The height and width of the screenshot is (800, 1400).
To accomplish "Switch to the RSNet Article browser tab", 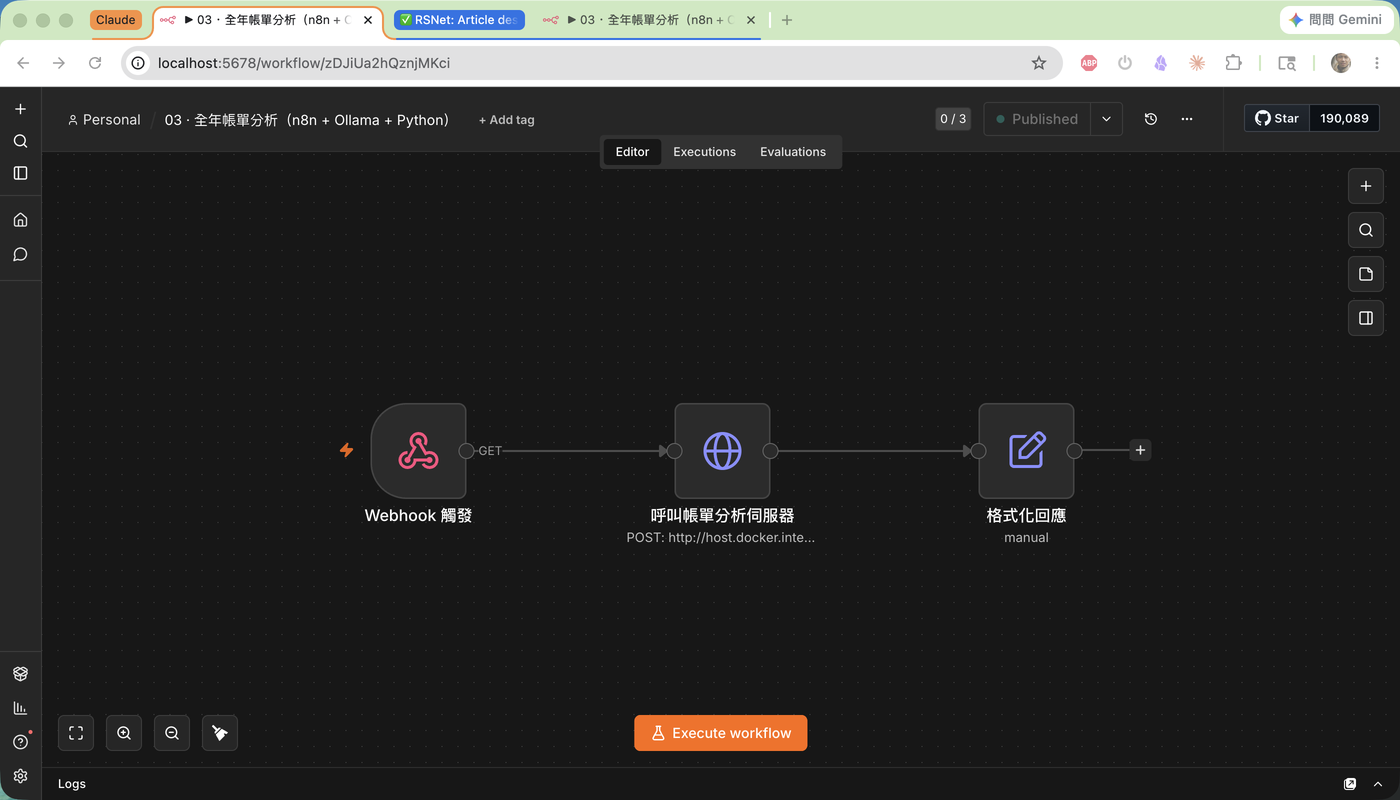I will coord(459,20).
